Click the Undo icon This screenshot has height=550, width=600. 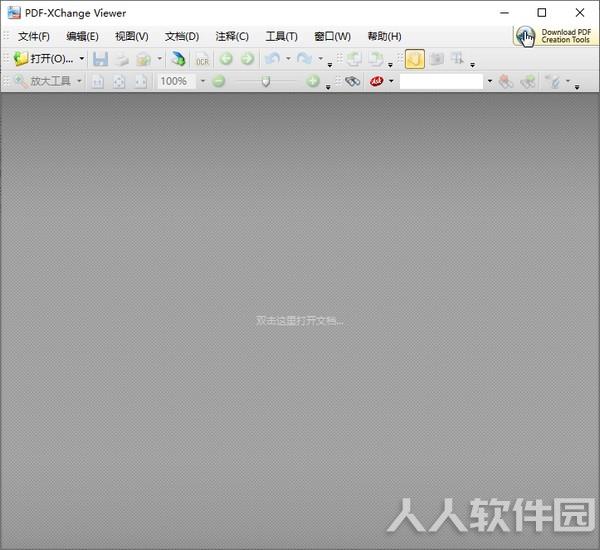pyautogui.click(x=272, y=59)
